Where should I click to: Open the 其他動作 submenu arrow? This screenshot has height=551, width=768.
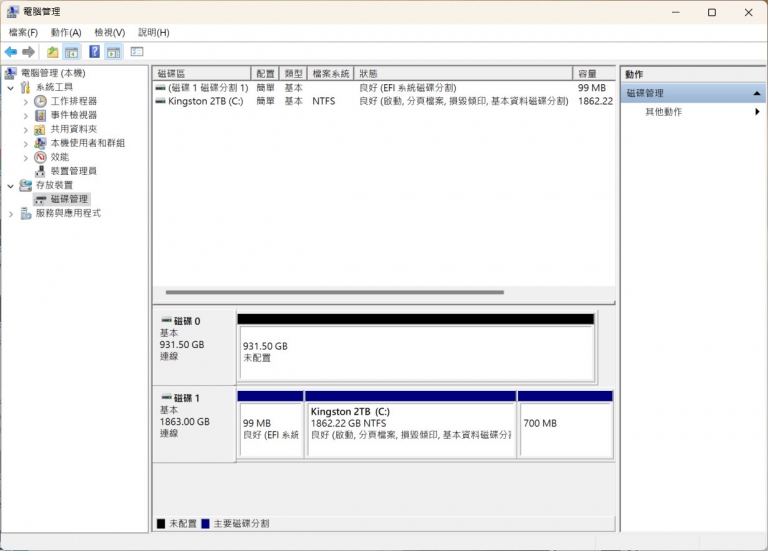click(757, 112)
